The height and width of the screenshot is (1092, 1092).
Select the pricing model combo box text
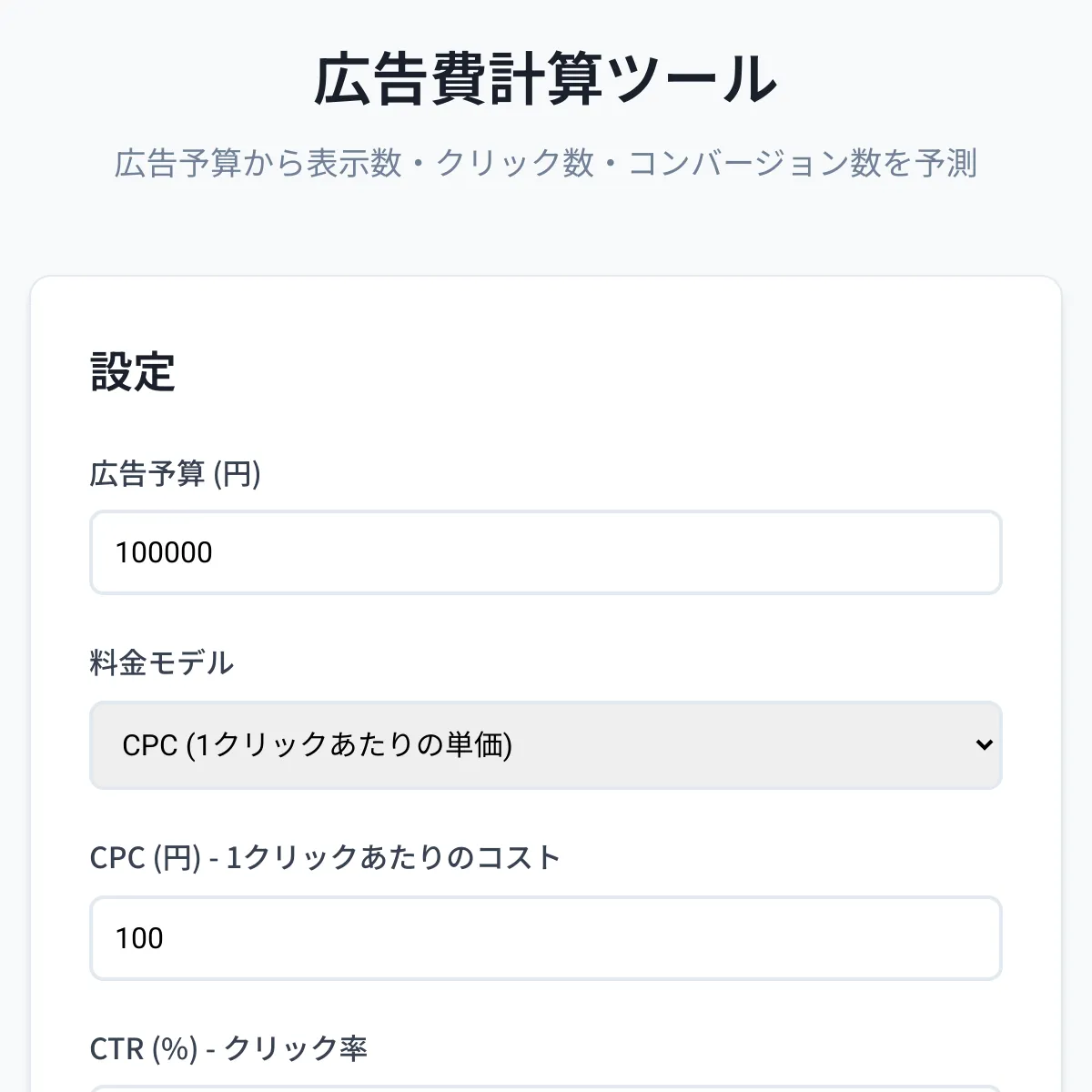click(320, 745)
